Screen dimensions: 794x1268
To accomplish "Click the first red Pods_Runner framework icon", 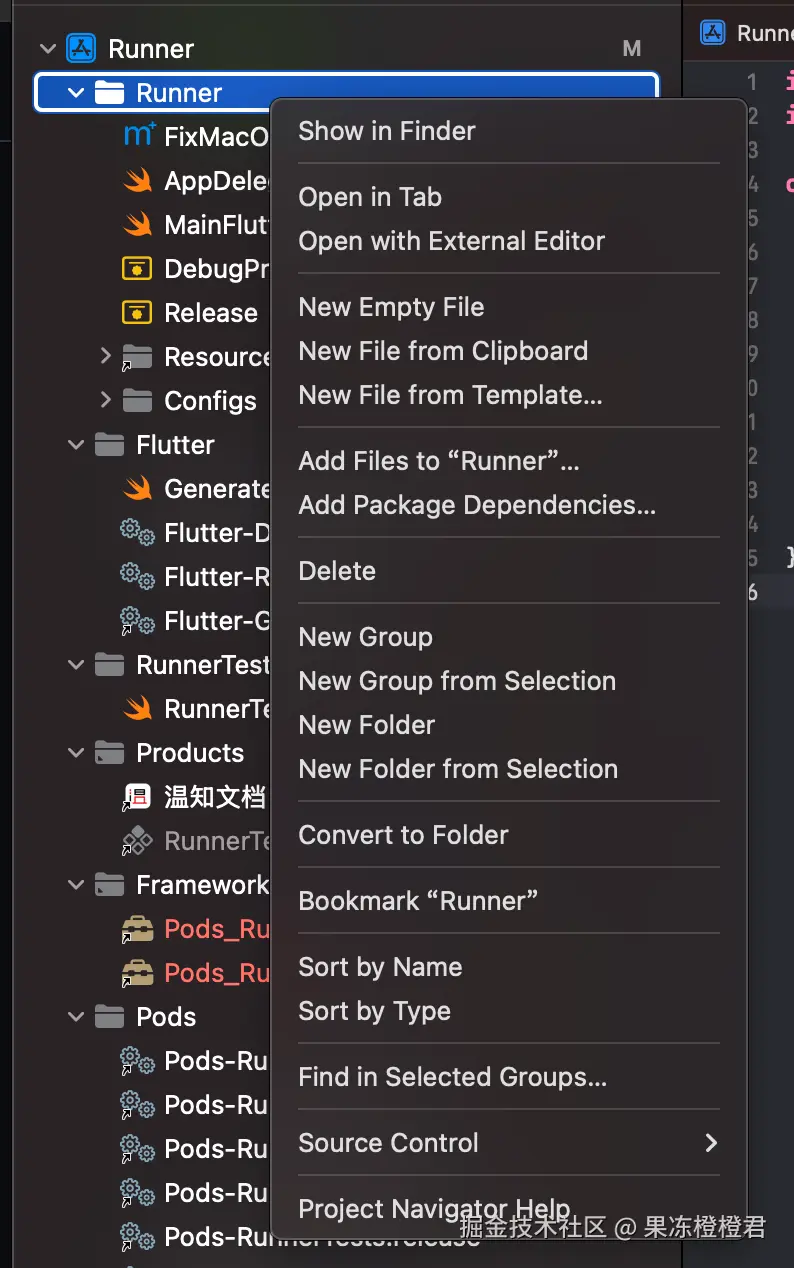I will click(137, 928).
